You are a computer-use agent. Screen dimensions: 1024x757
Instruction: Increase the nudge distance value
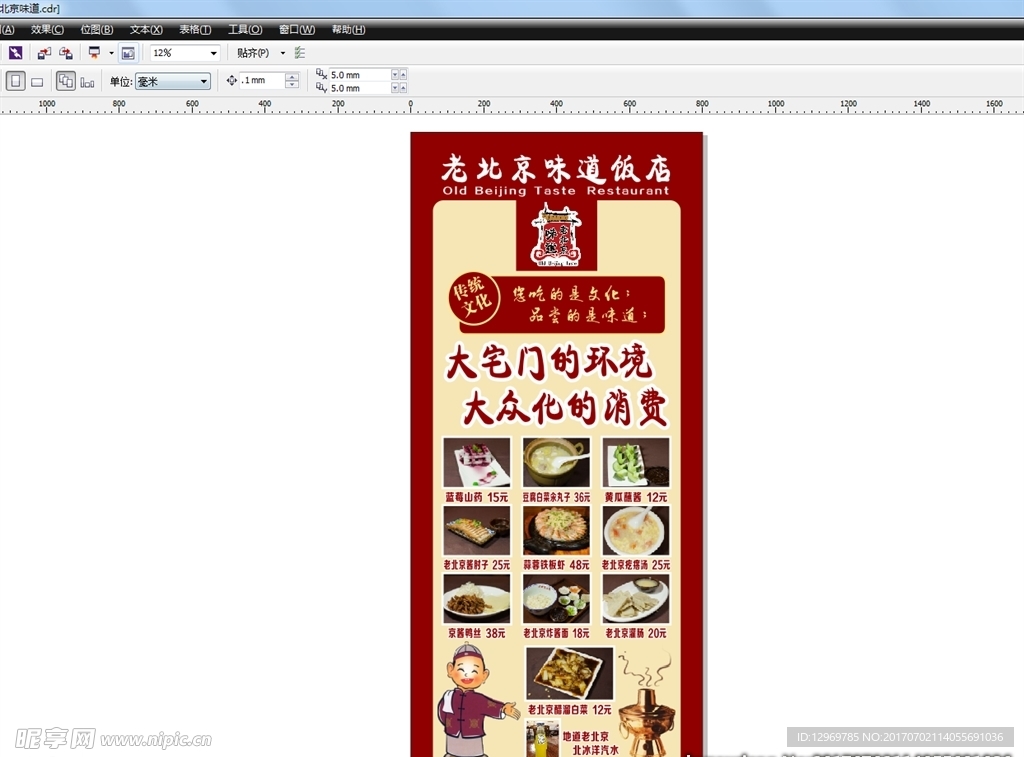[292, 77]
